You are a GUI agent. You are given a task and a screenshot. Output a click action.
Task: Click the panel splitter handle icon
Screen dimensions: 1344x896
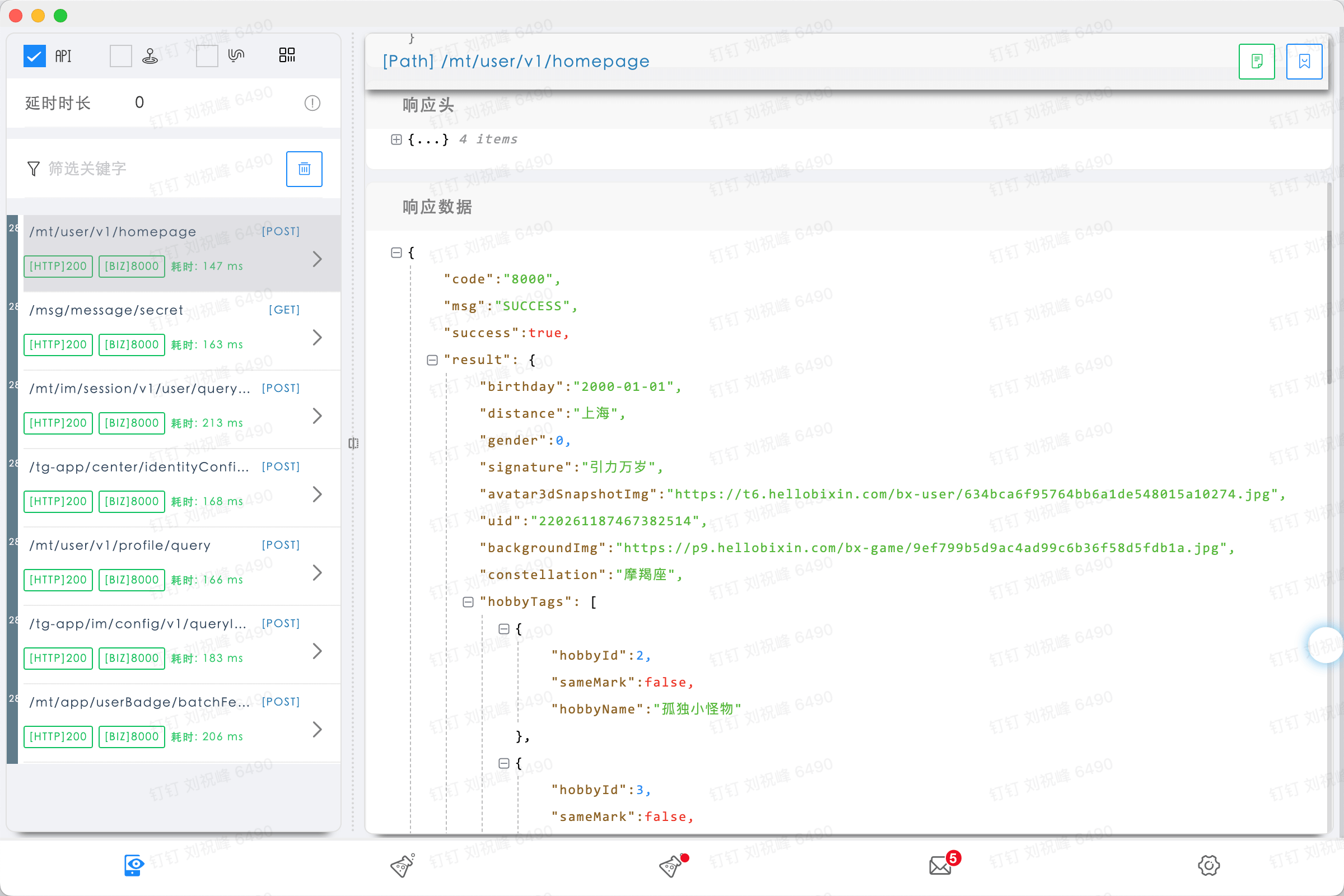pyautogui.click(x=354, y=443)
